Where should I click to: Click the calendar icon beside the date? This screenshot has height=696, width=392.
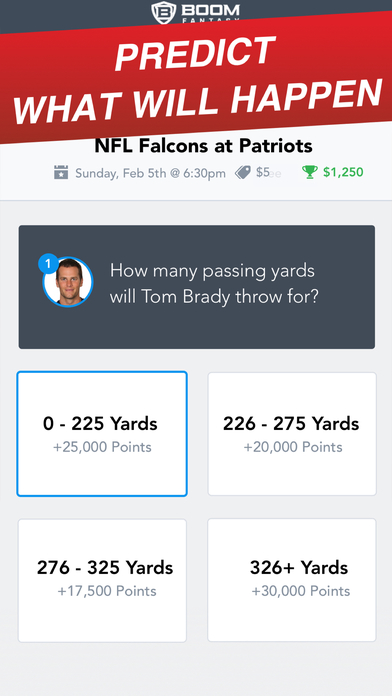pos(61,172)
